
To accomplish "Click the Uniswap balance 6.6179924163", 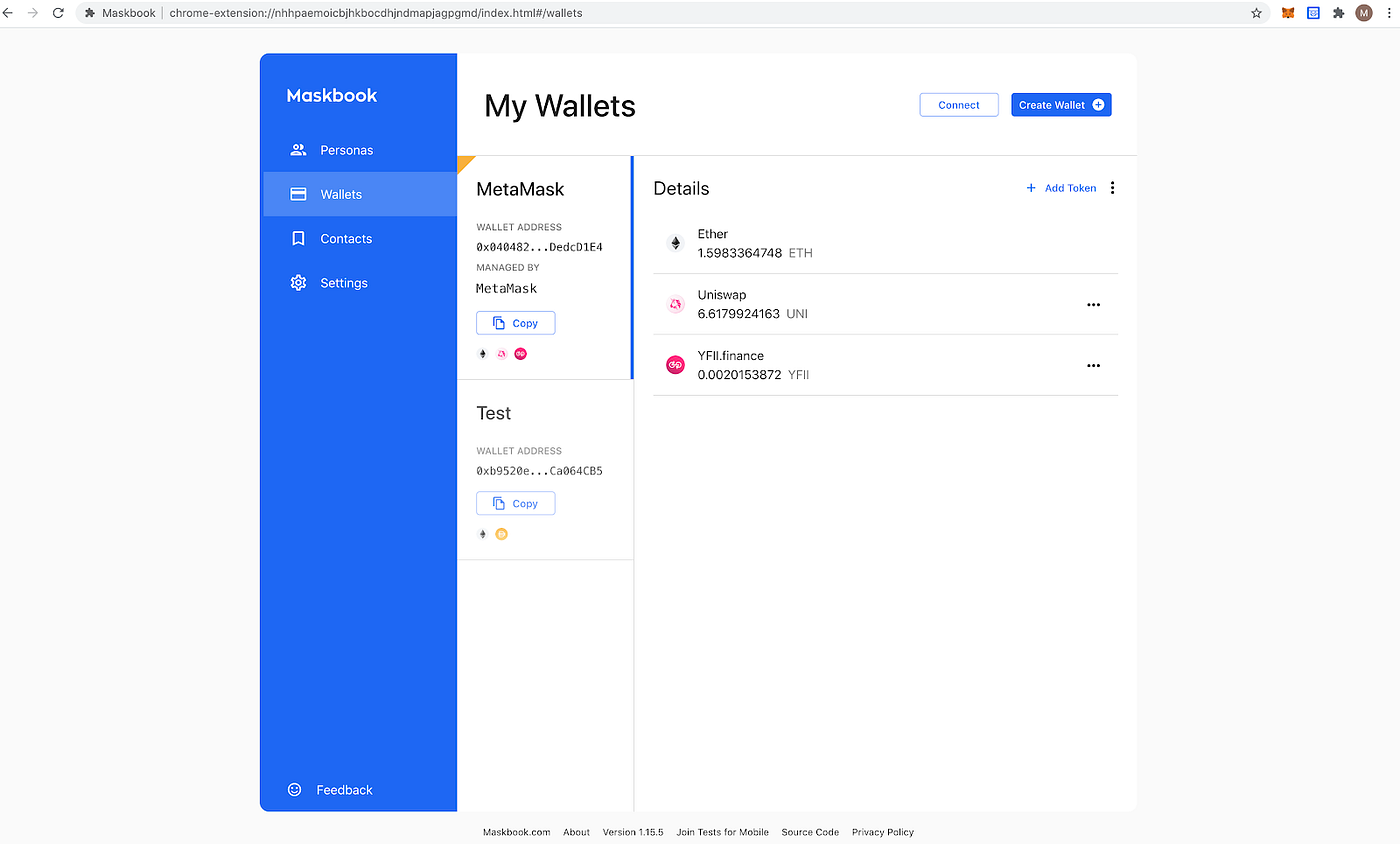I will (x=739, y=314).
